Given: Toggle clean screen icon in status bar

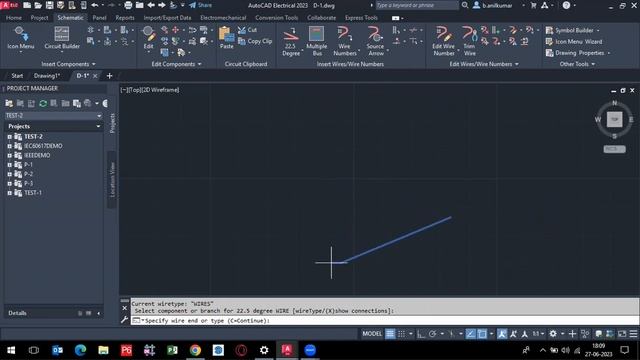Looking at the screenshot, I should point(622,334).
